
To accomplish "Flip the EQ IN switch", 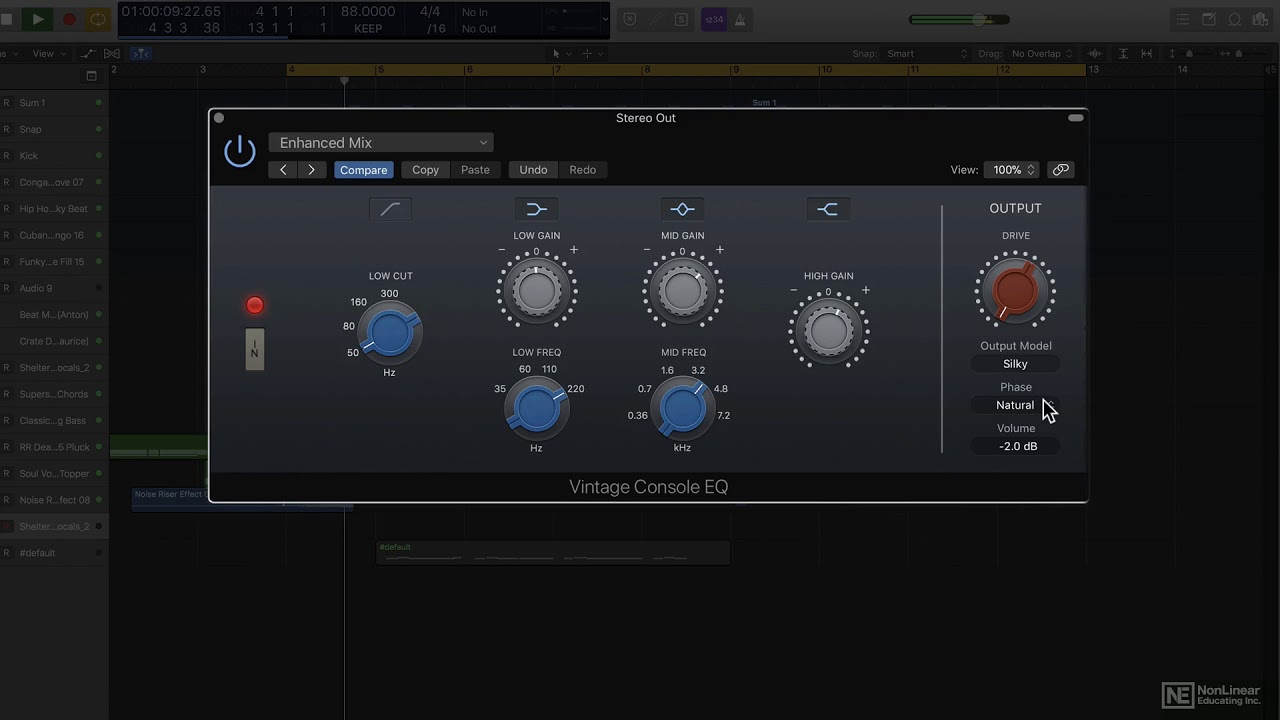I will coord(255,349).
